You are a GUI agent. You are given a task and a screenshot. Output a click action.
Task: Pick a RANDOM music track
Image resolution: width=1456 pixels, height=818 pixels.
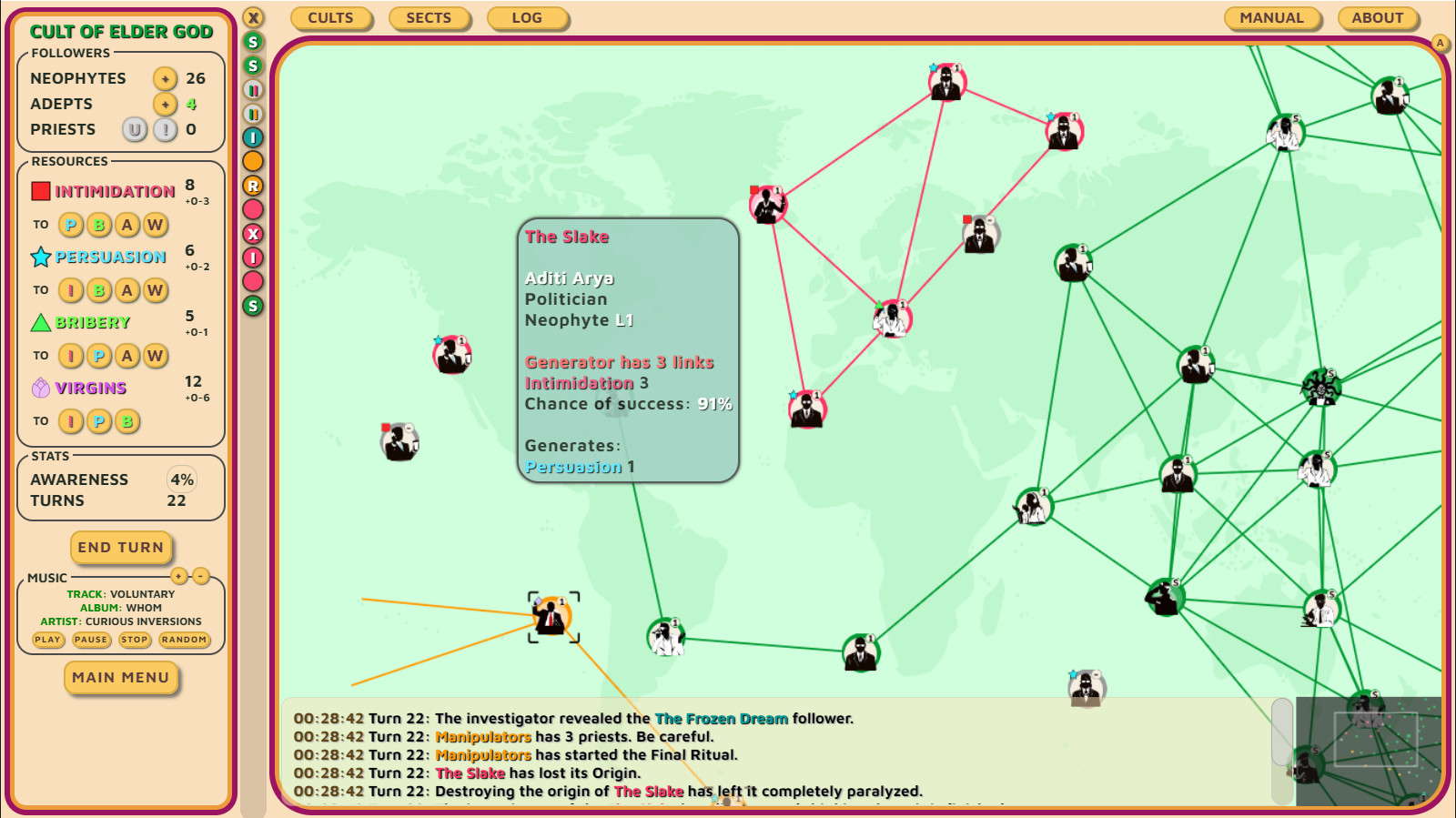tap(184, 640)
